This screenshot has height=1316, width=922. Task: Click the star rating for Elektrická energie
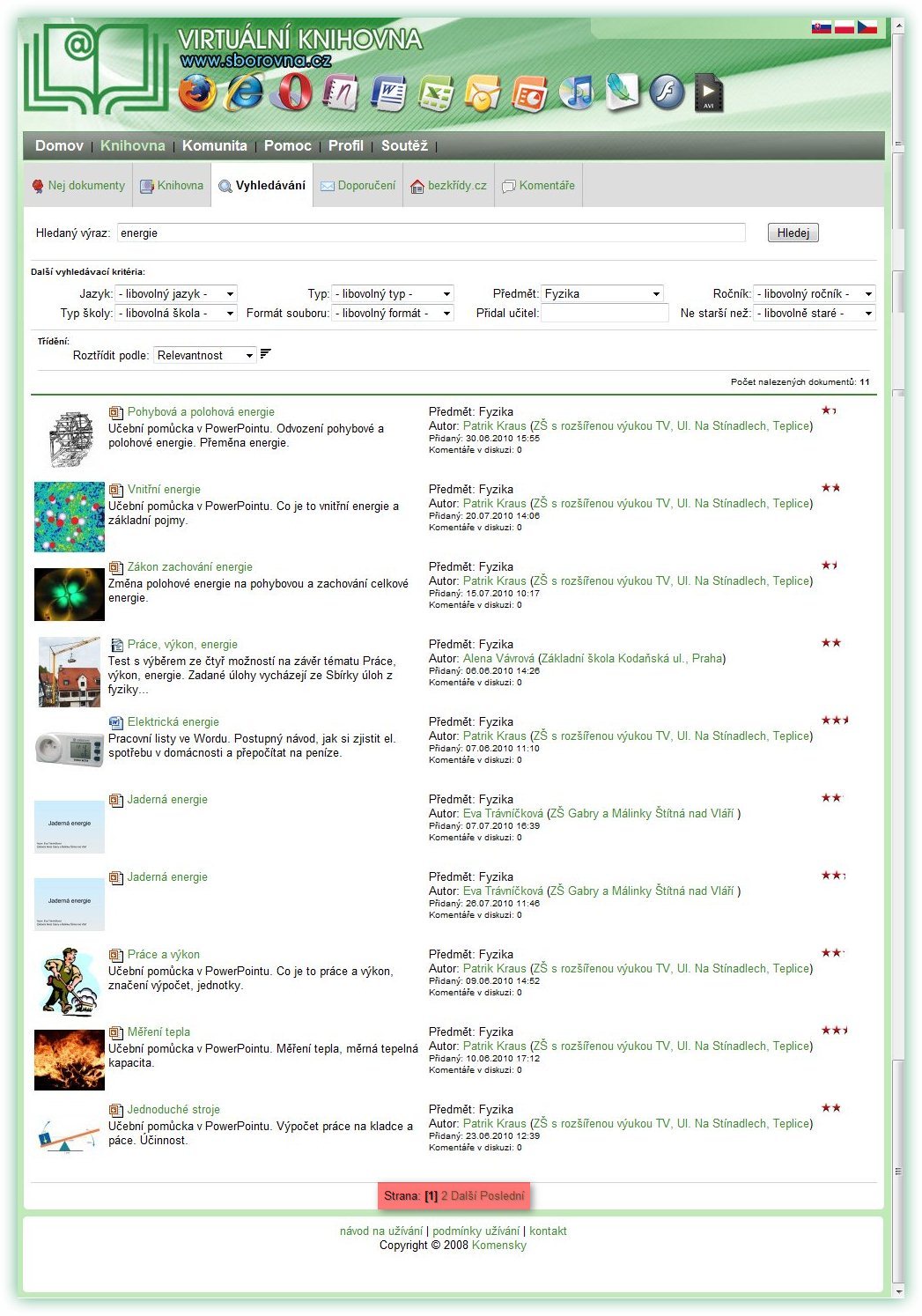835,721
